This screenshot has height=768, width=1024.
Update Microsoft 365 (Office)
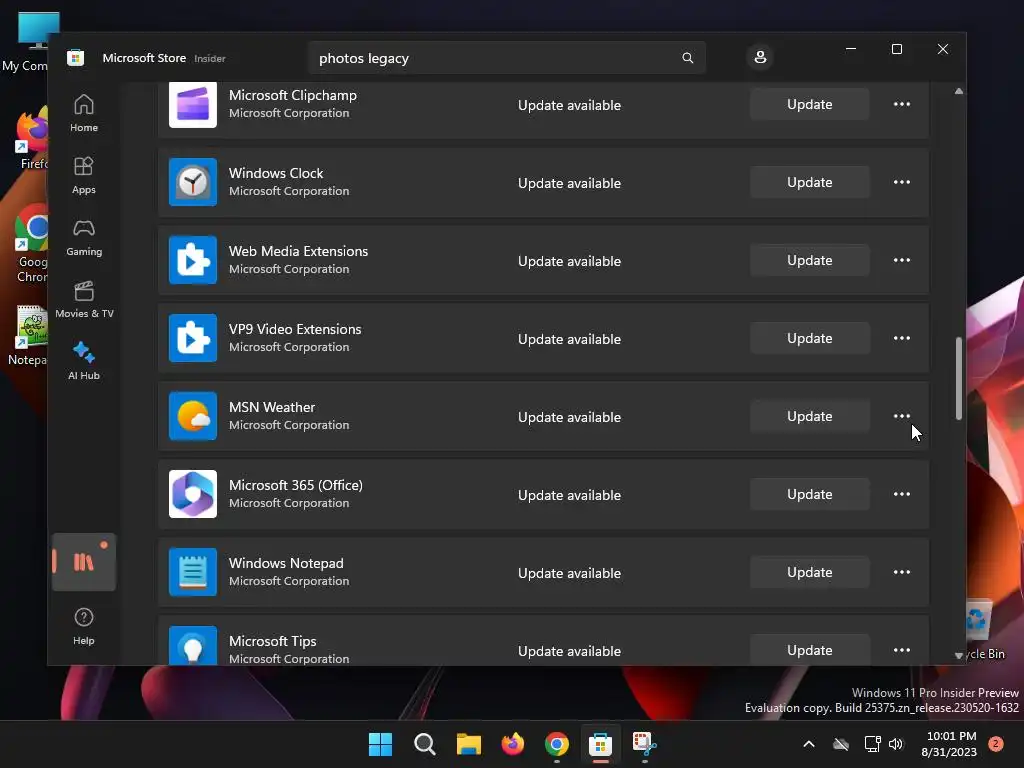tap(809, 494)
